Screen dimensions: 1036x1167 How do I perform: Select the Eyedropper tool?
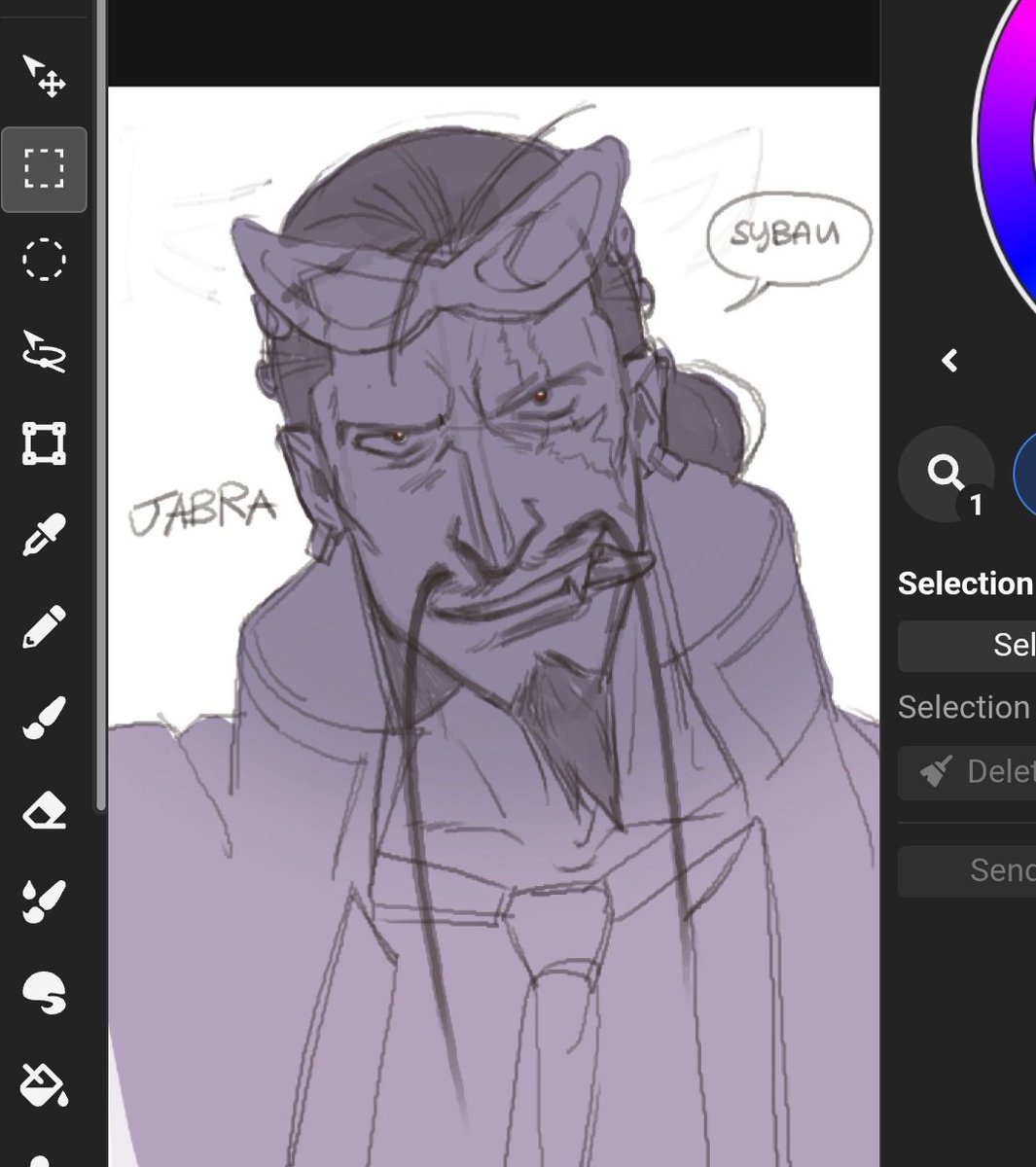pos(44,535)
